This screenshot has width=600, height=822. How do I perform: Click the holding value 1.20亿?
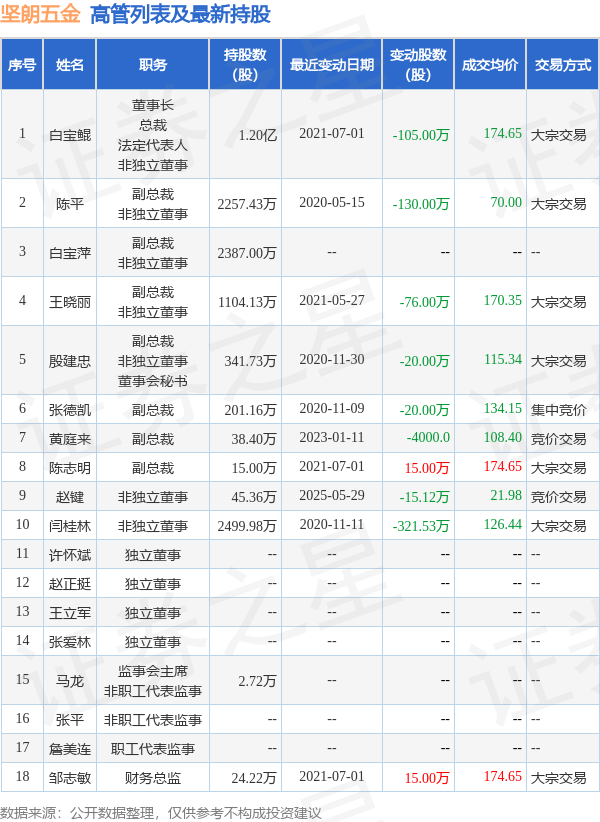click(257, 135)
